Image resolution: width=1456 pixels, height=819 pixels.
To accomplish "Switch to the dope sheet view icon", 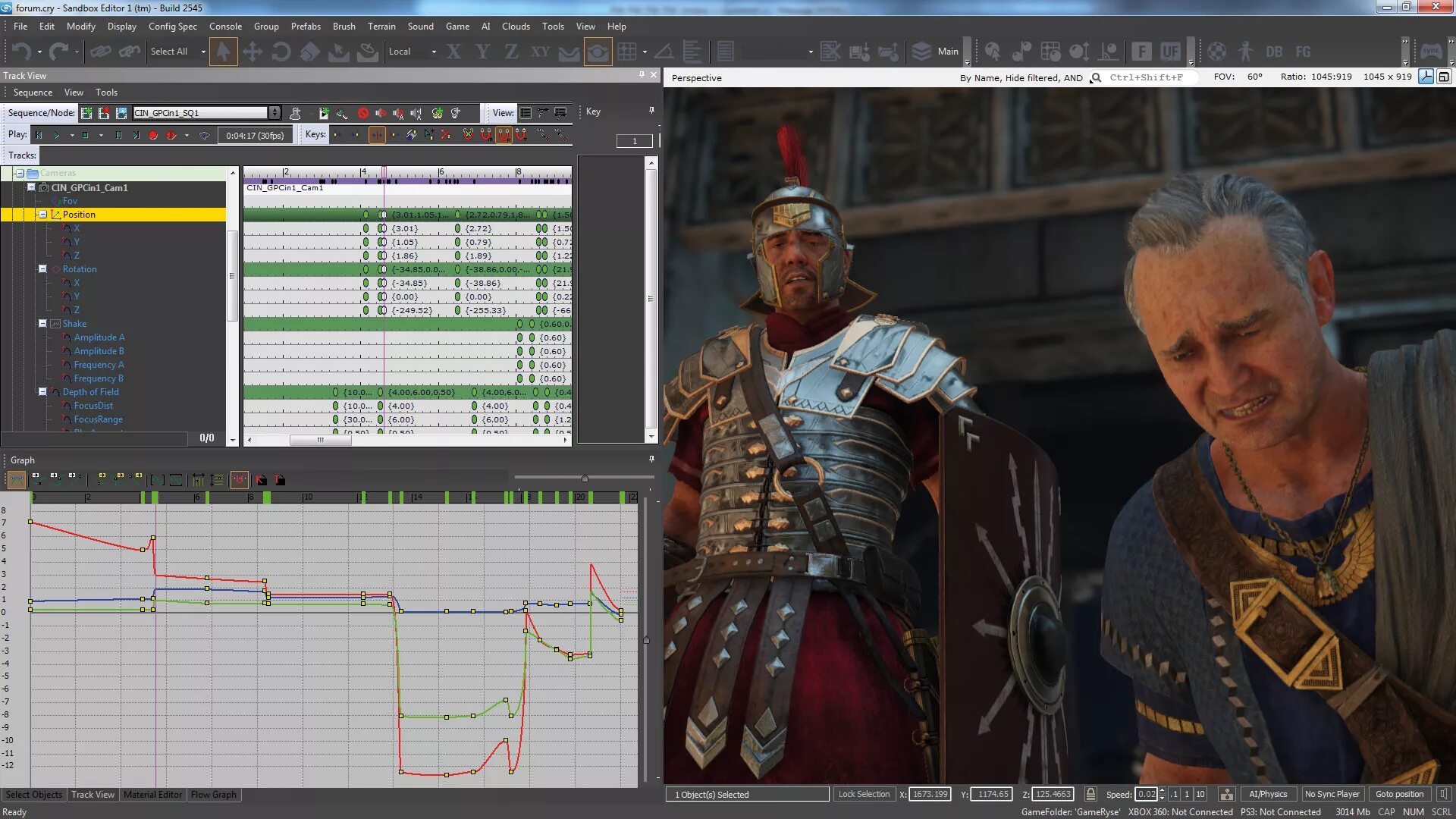I will tap(526, 113).
